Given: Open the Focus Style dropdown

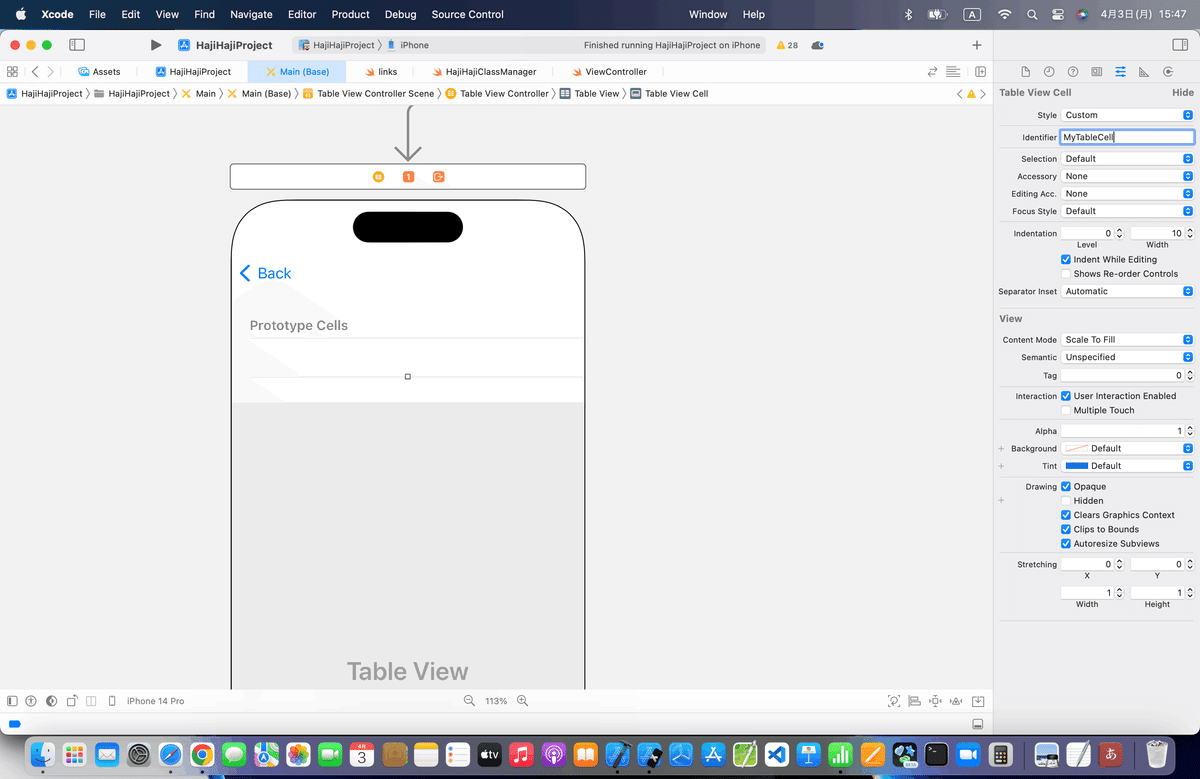Looking at the screenshot, I should (1127, 211).
